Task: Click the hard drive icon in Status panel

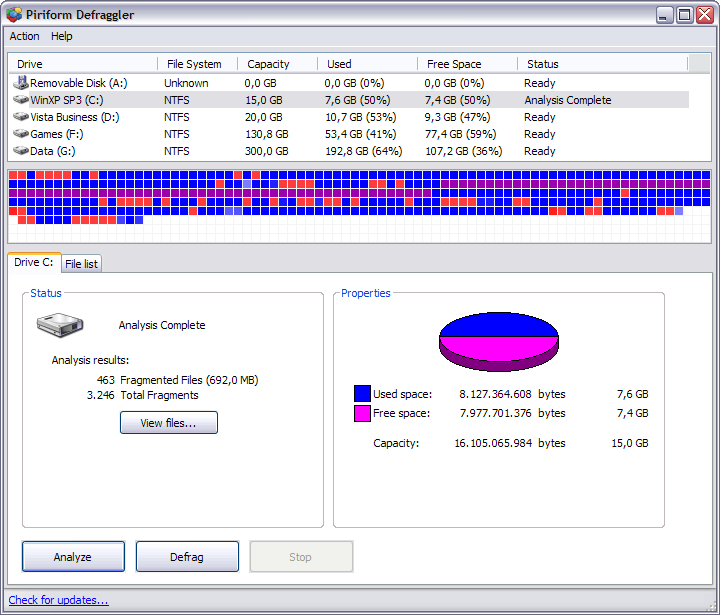Action: [x=60, y=325]
